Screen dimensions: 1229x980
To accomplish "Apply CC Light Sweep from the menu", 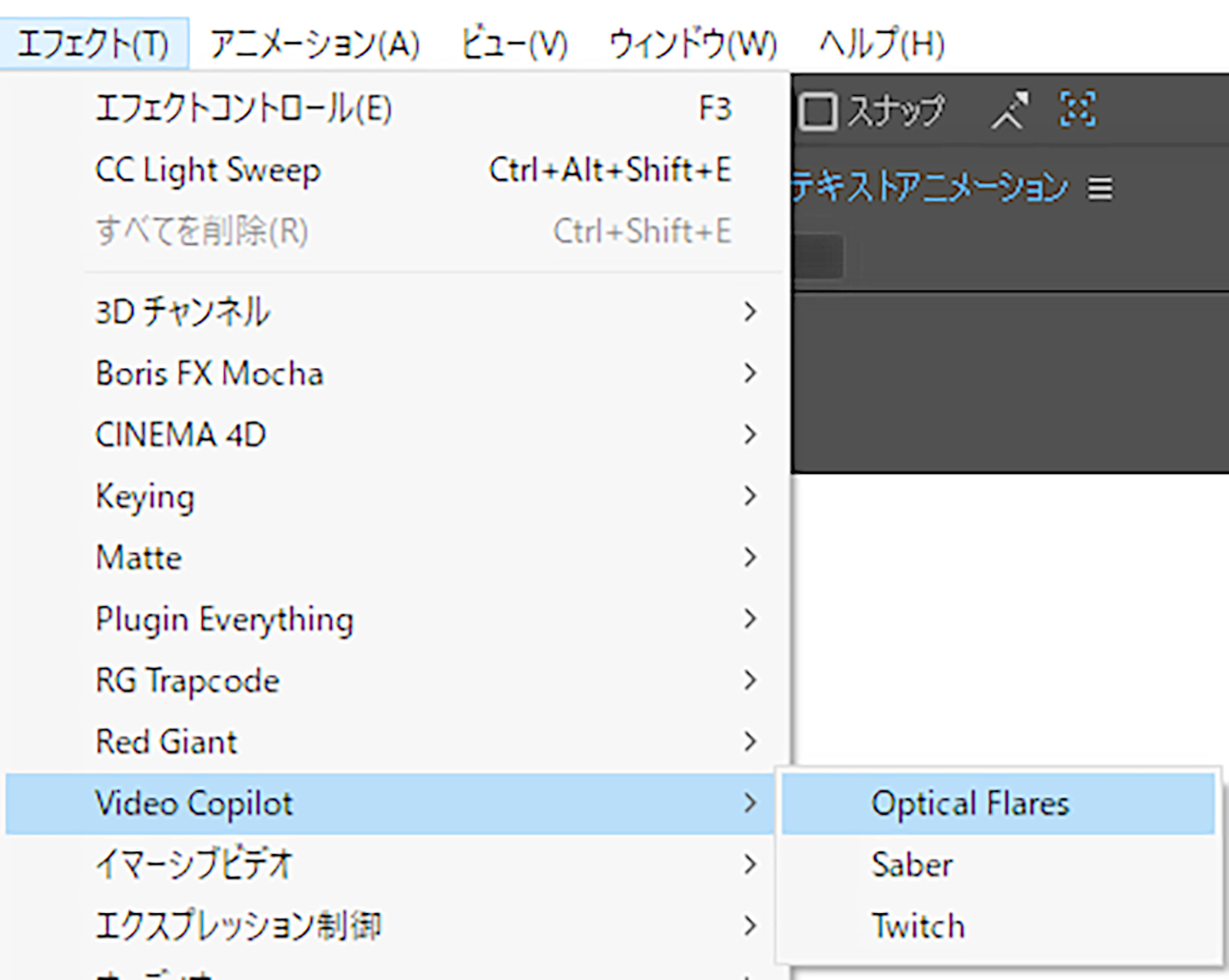I will coord(396,171).
